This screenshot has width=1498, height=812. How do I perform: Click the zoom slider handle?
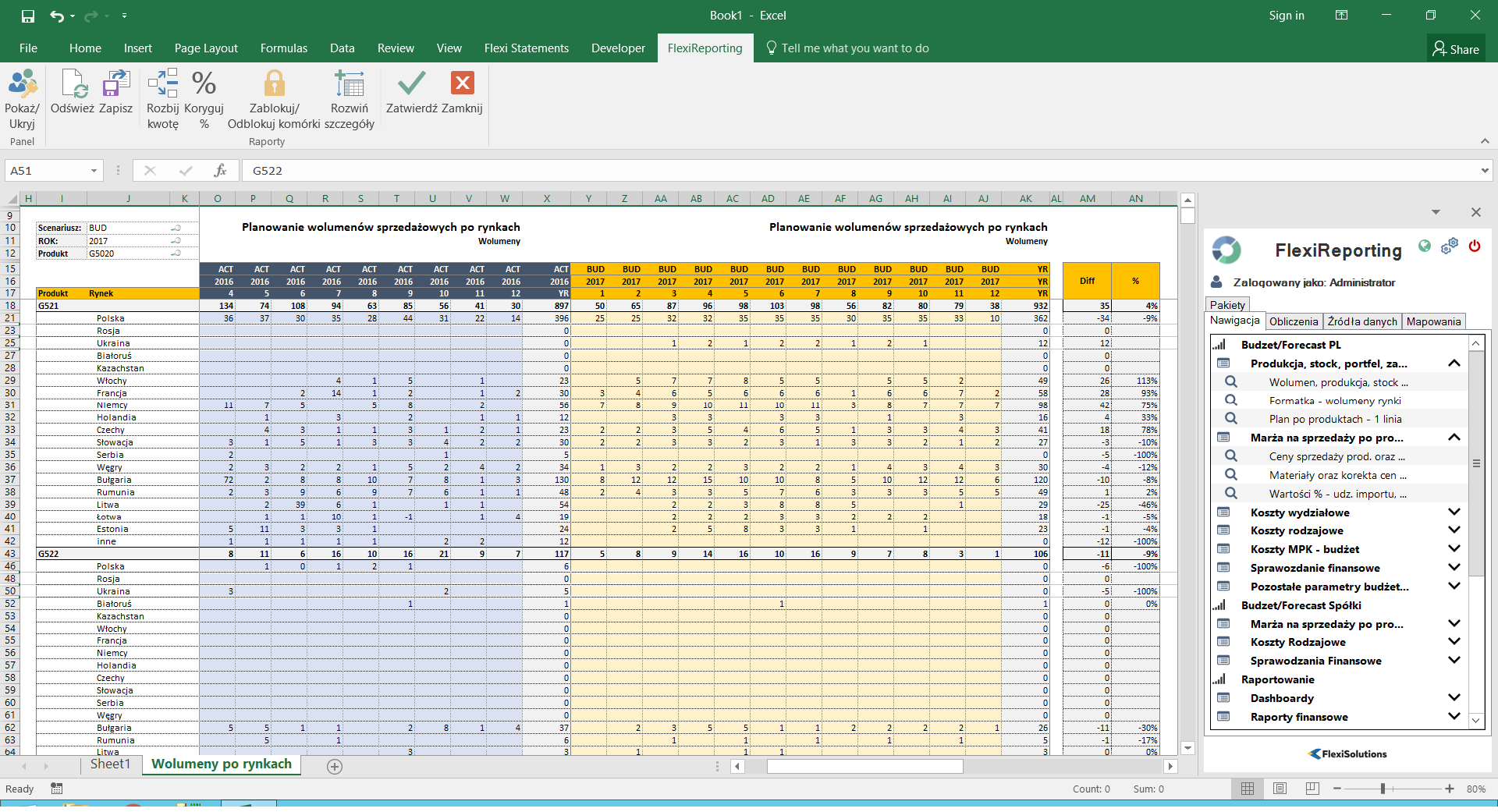pyautogui.click(x=1383, y=789)
